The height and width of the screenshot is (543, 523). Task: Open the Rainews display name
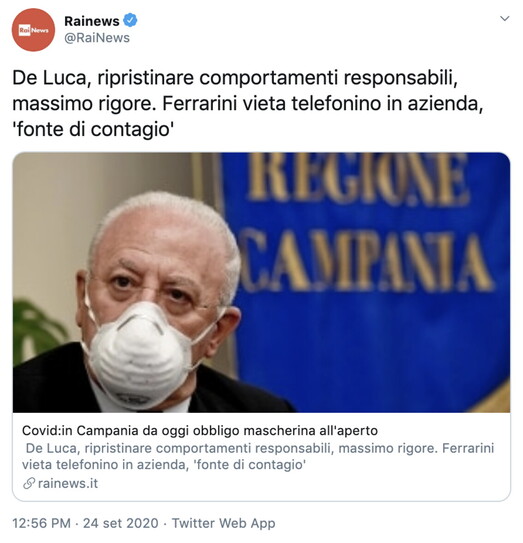click(x=92, y=21)
